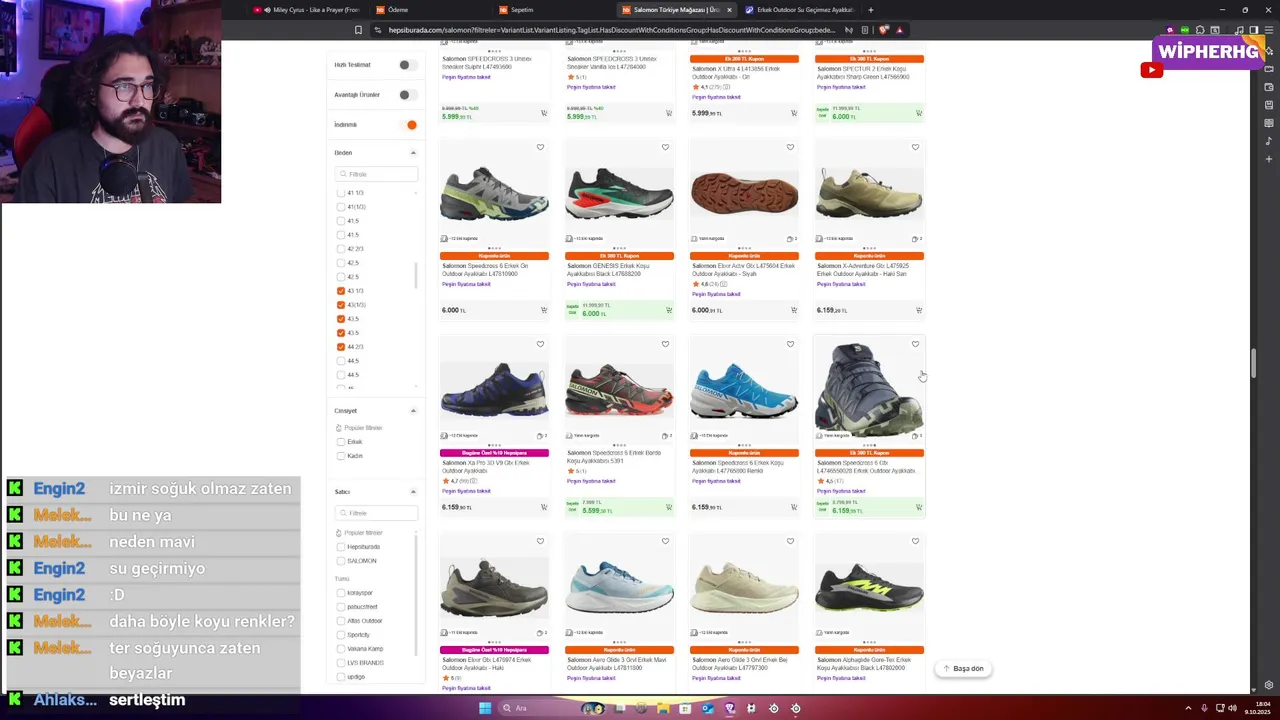The image size is (1280, 720).
Task: Uncheck the 43 1/3 size checkbox
Action: [341, 291]
